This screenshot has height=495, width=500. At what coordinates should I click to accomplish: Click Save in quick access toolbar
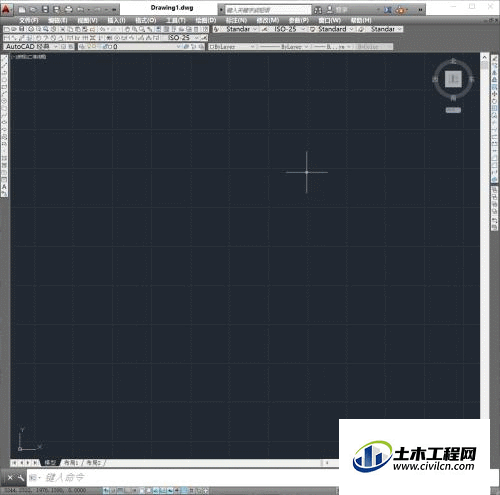point(45,10)
